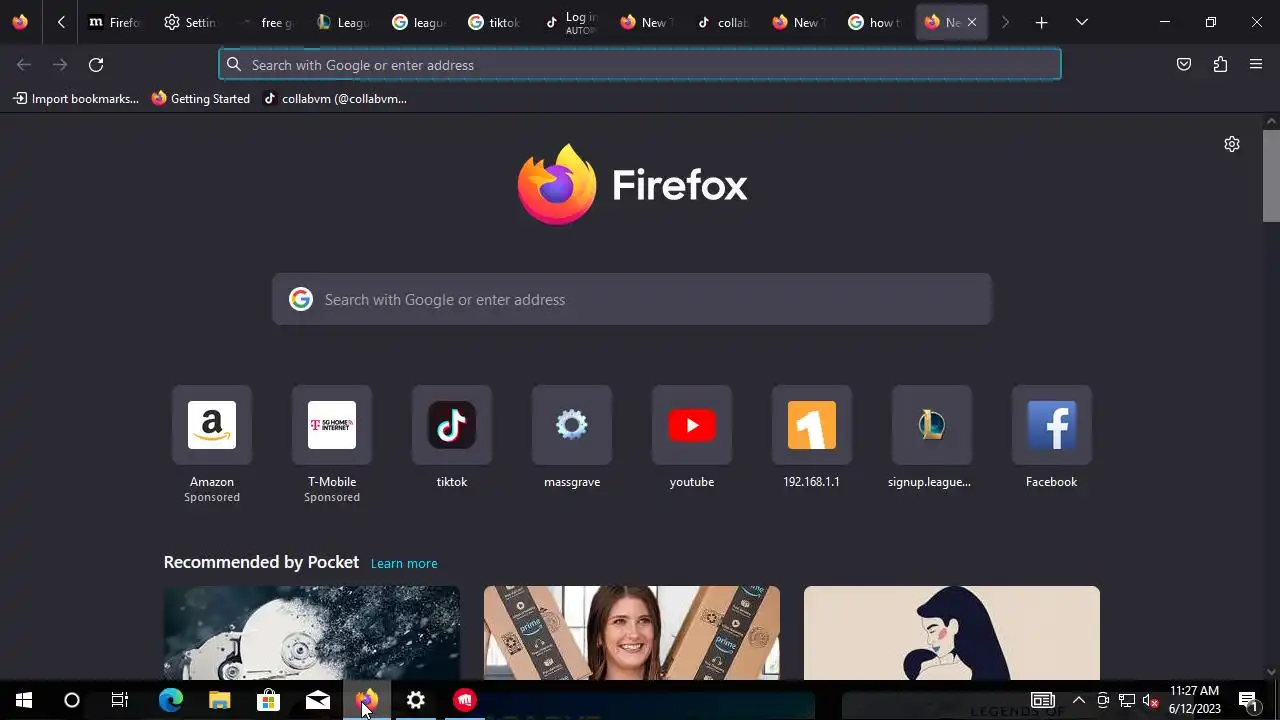Switch to the Settings tab
The height and width of the screenshot is (720, 1280).
190,22
